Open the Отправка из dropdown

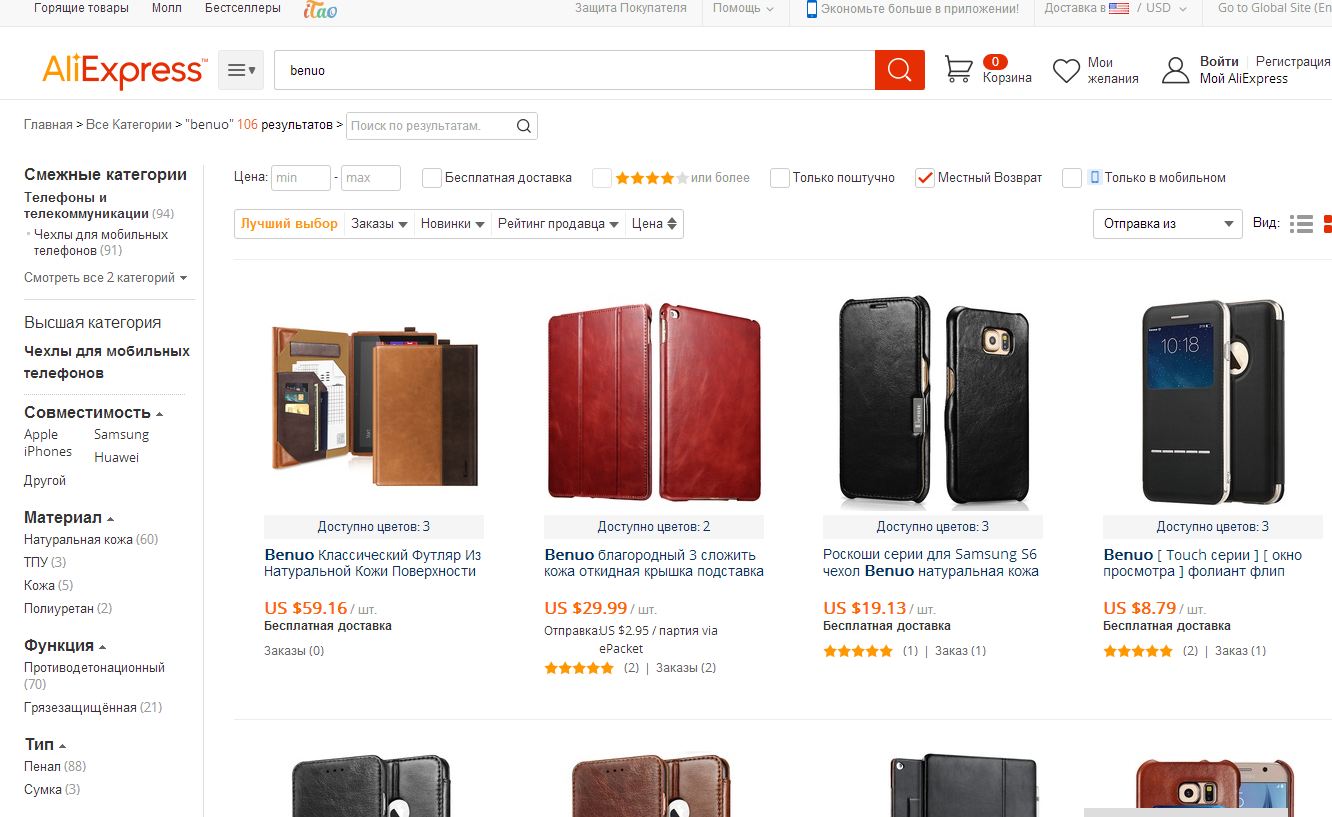[1167, 224]
